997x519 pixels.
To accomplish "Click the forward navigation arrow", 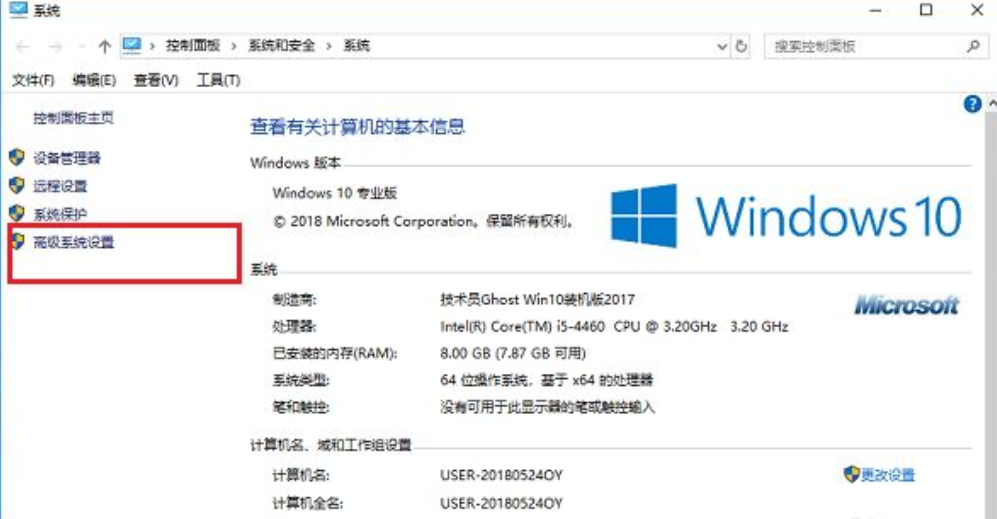I will coord(56,46).
